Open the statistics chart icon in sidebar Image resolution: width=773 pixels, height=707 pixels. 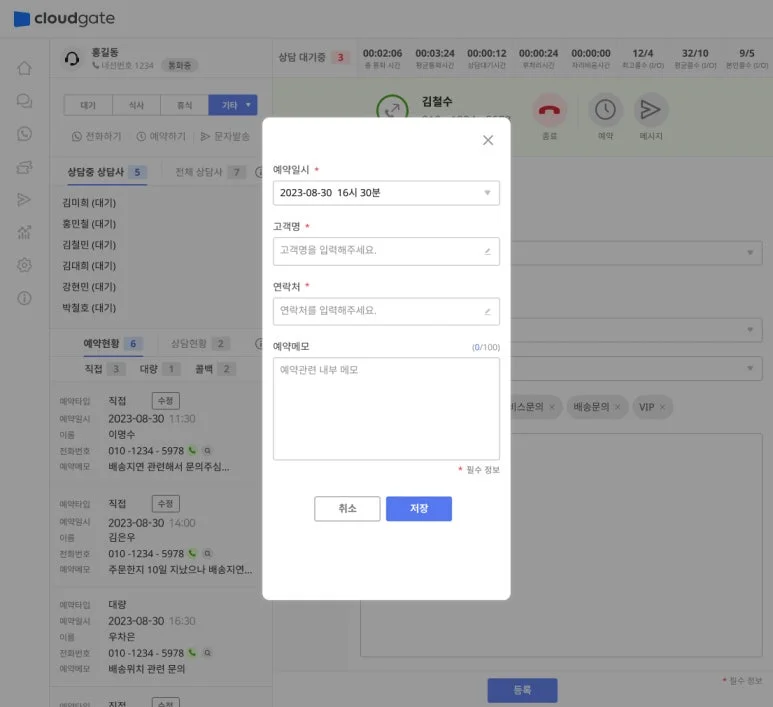pyautogui.click(x=24, y=232)
